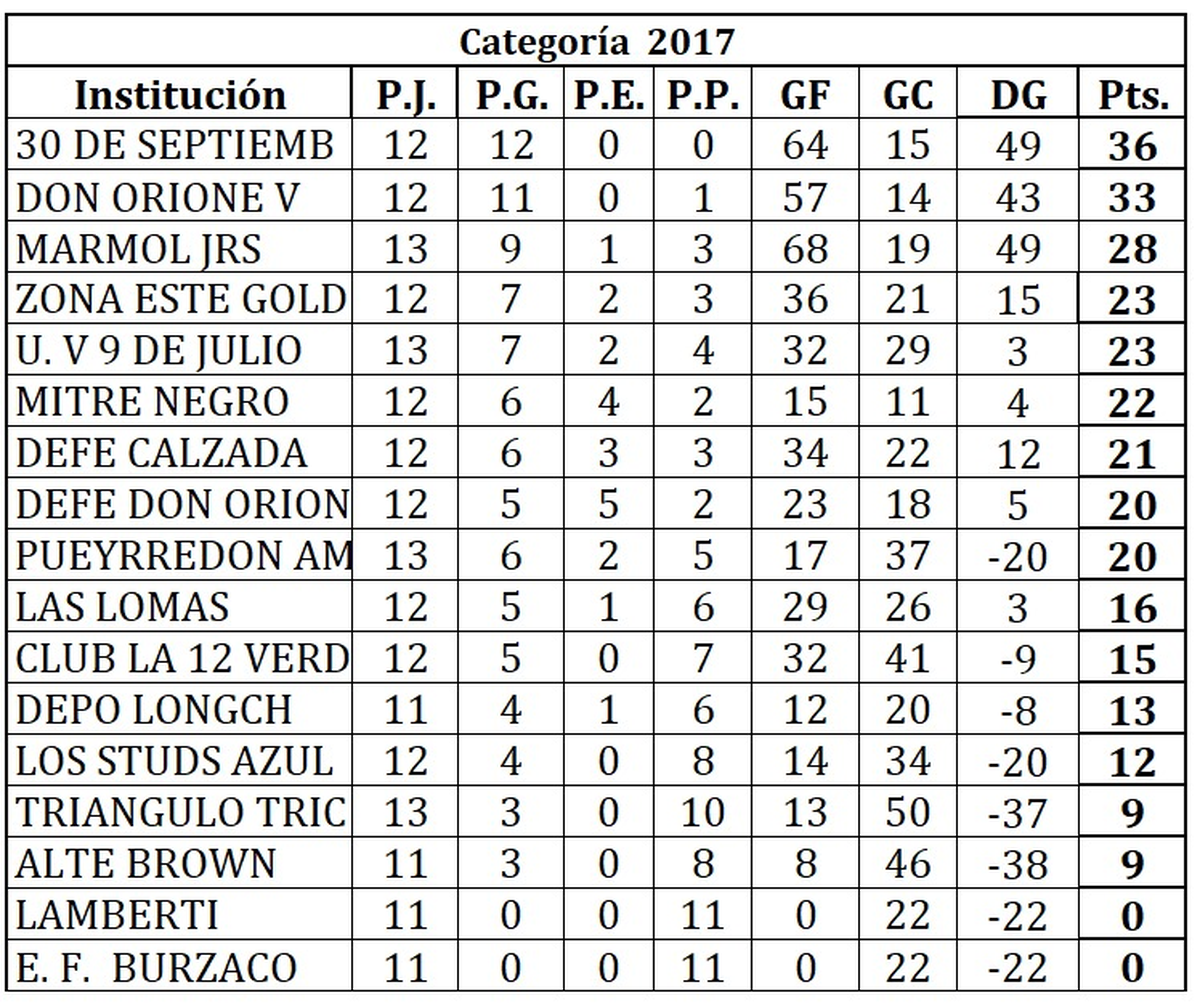Select the Institución column header

(181, 95)
